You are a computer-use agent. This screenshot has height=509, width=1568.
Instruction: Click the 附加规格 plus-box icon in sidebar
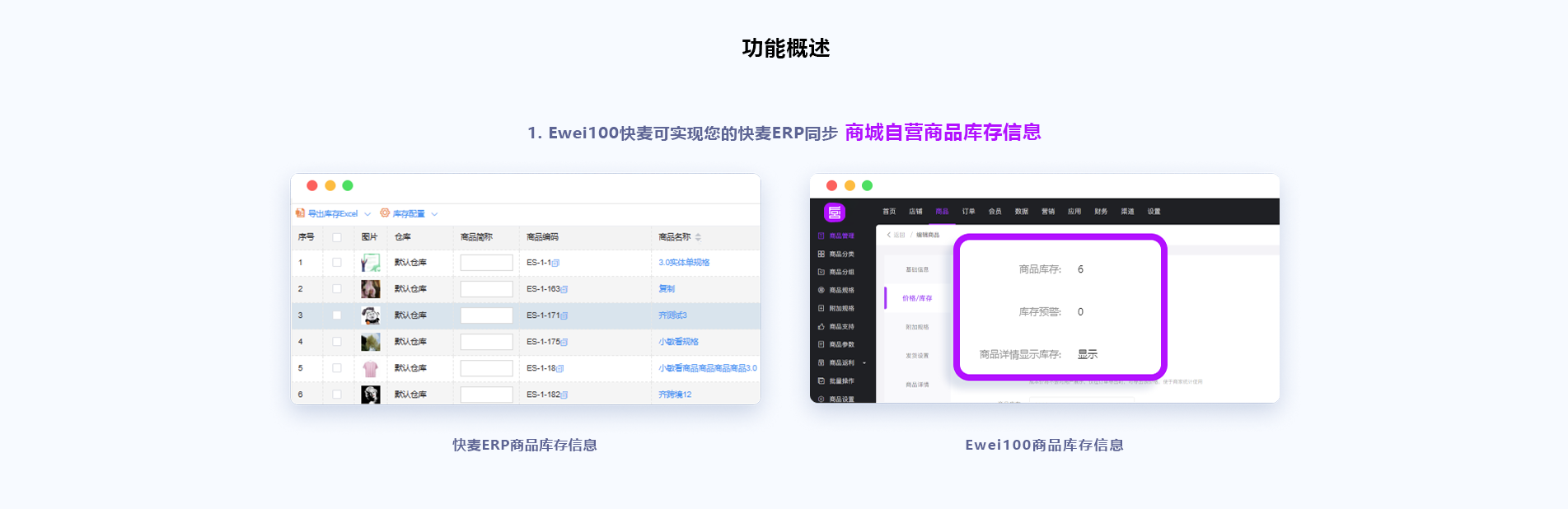tap(821, 309)
